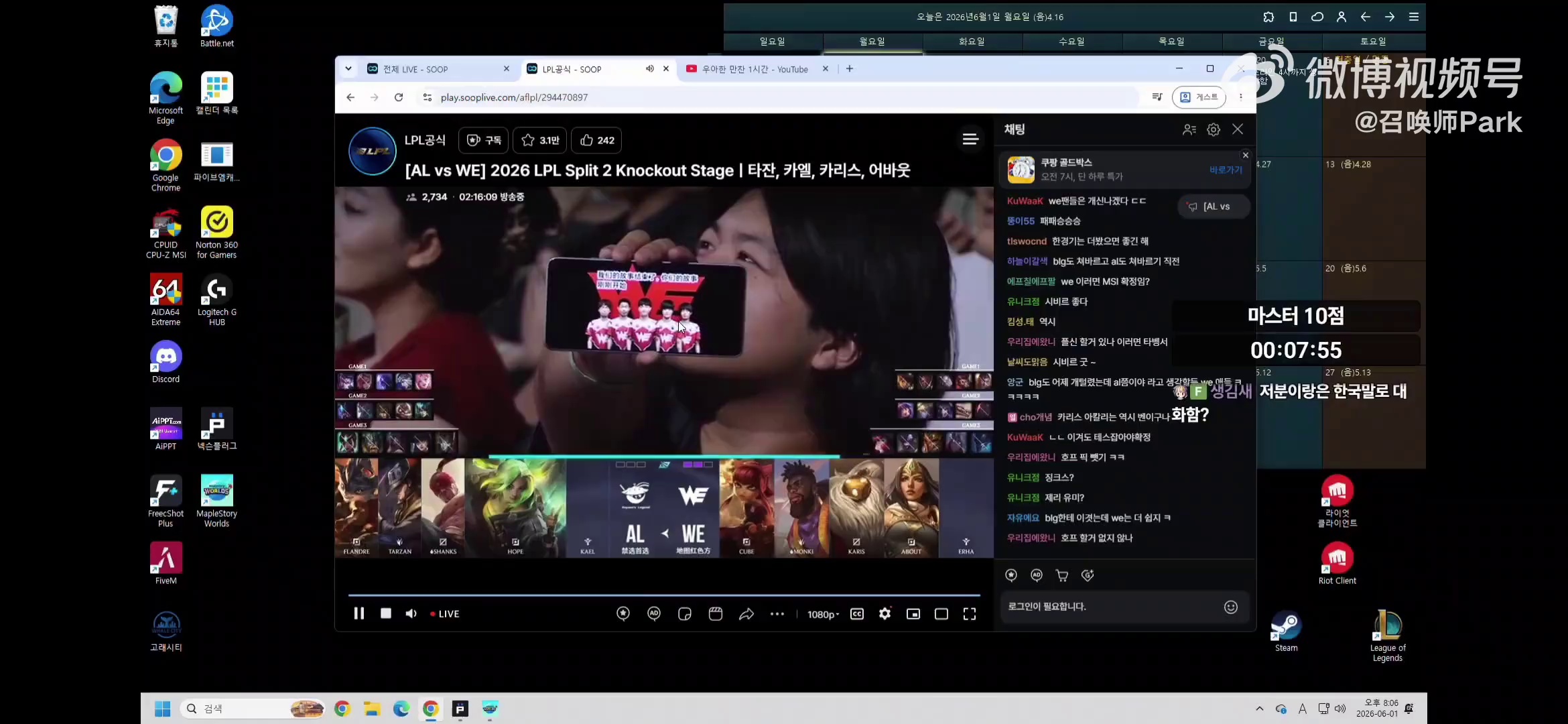Show chat participant list icon

pyautogui.click(x=1189, y=130)
